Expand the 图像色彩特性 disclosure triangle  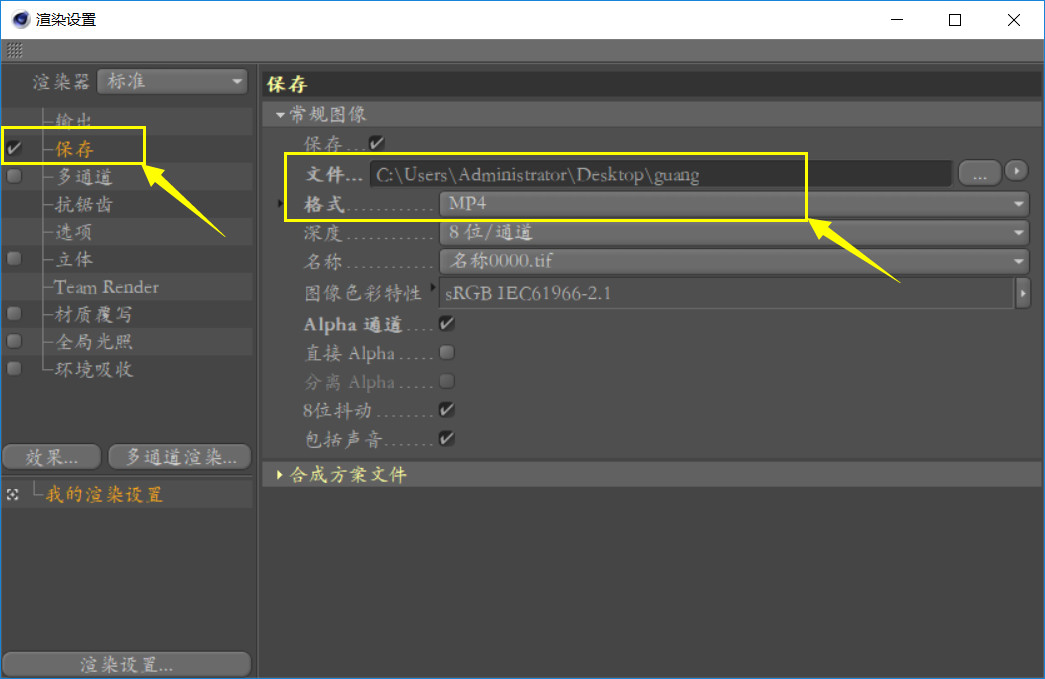(433, 287)
